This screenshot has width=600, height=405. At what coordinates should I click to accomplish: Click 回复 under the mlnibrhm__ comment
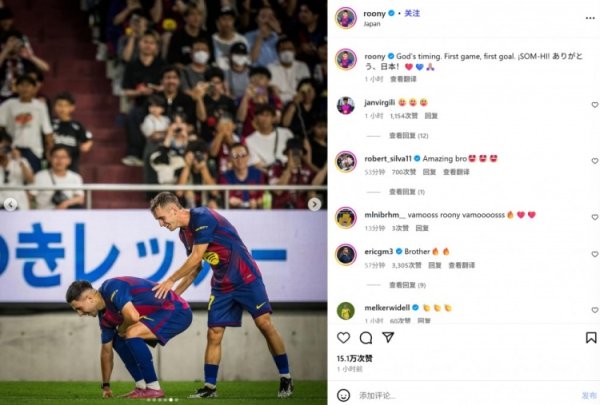[x=422, y=228]
